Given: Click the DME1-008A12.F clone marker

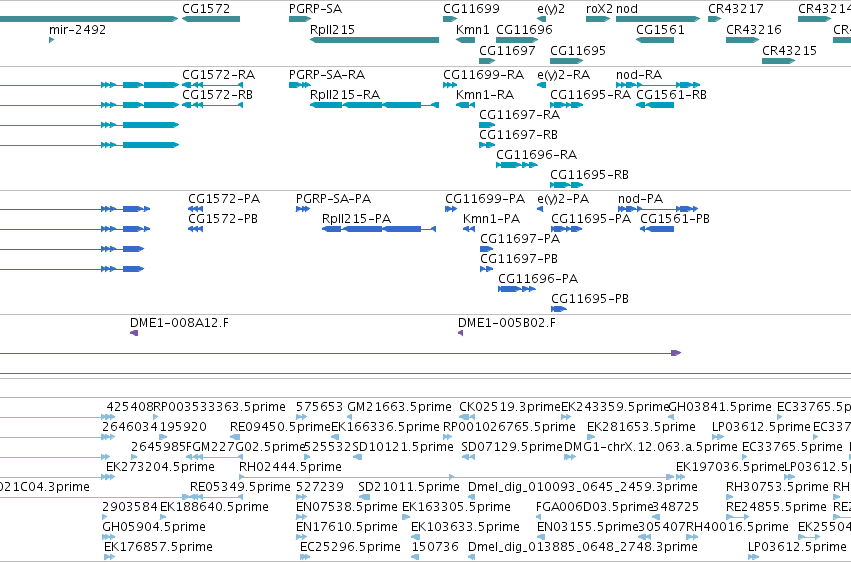Looking at the screenshot, I should 134,333.
